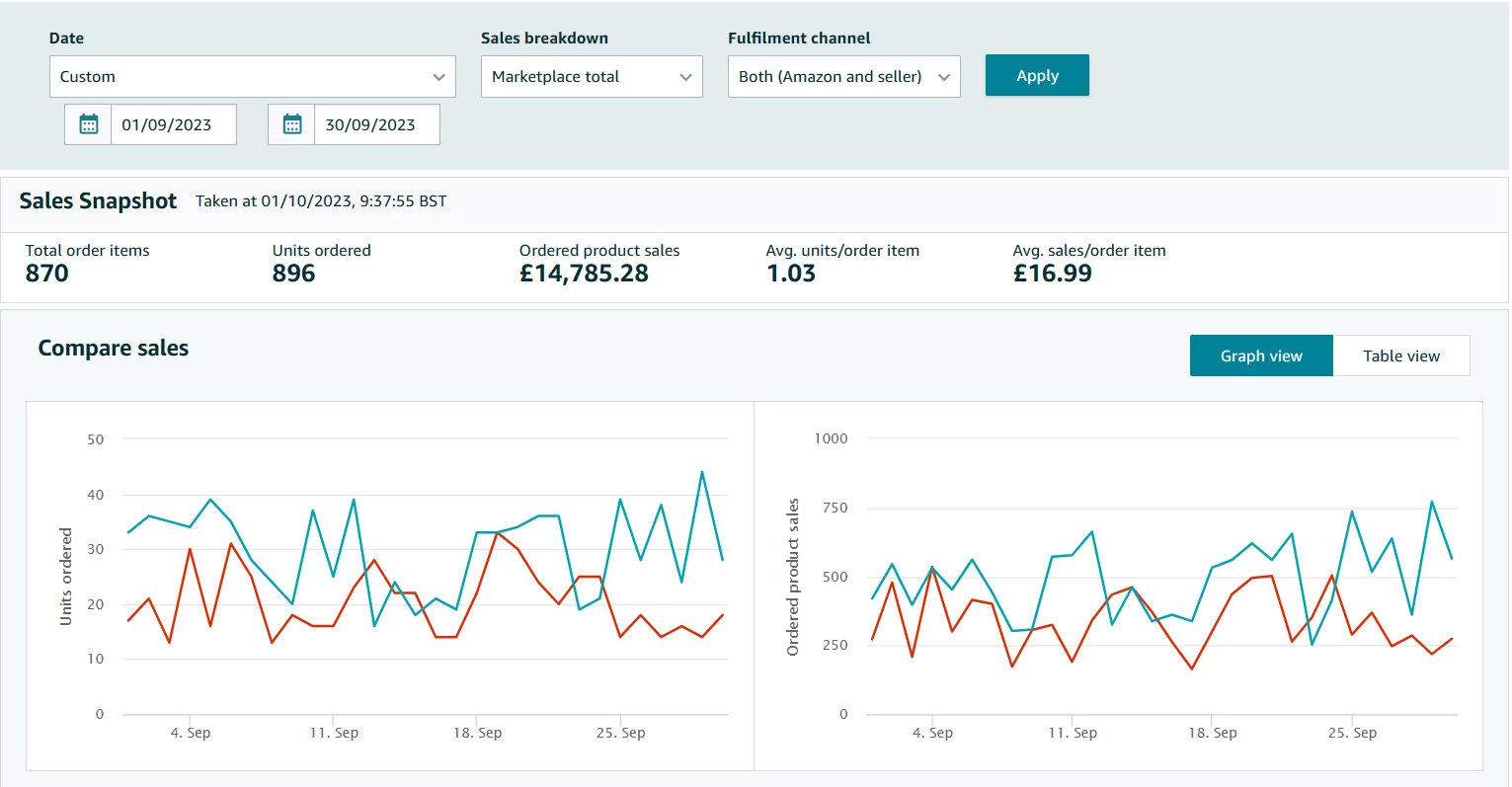Switch to the Graph view tab
The width and height of the screenshot is (1512, 787).
pos(1261,355)
